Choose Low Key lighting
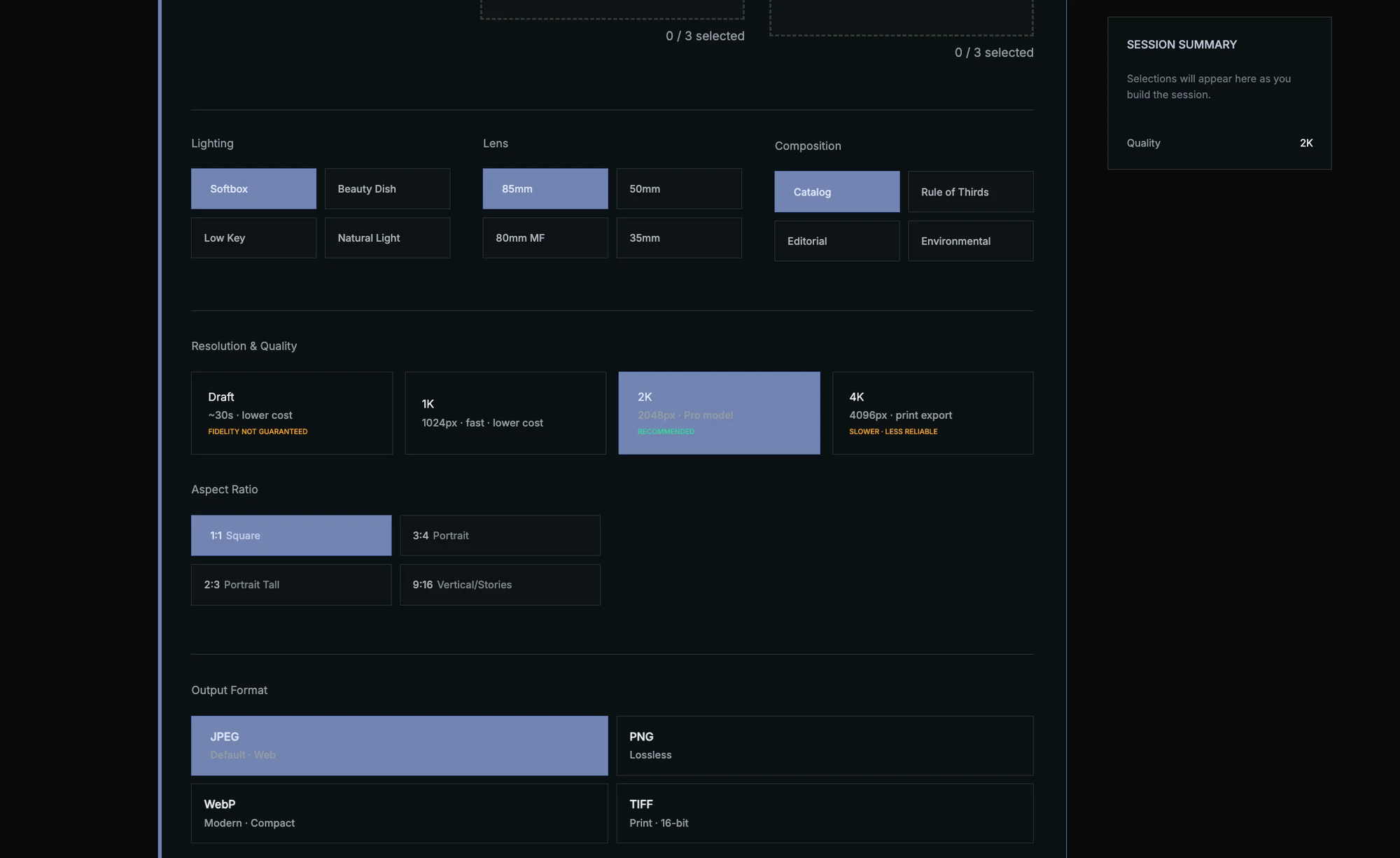The height and width of the screenshot is (858, 1400). point(253,237)
